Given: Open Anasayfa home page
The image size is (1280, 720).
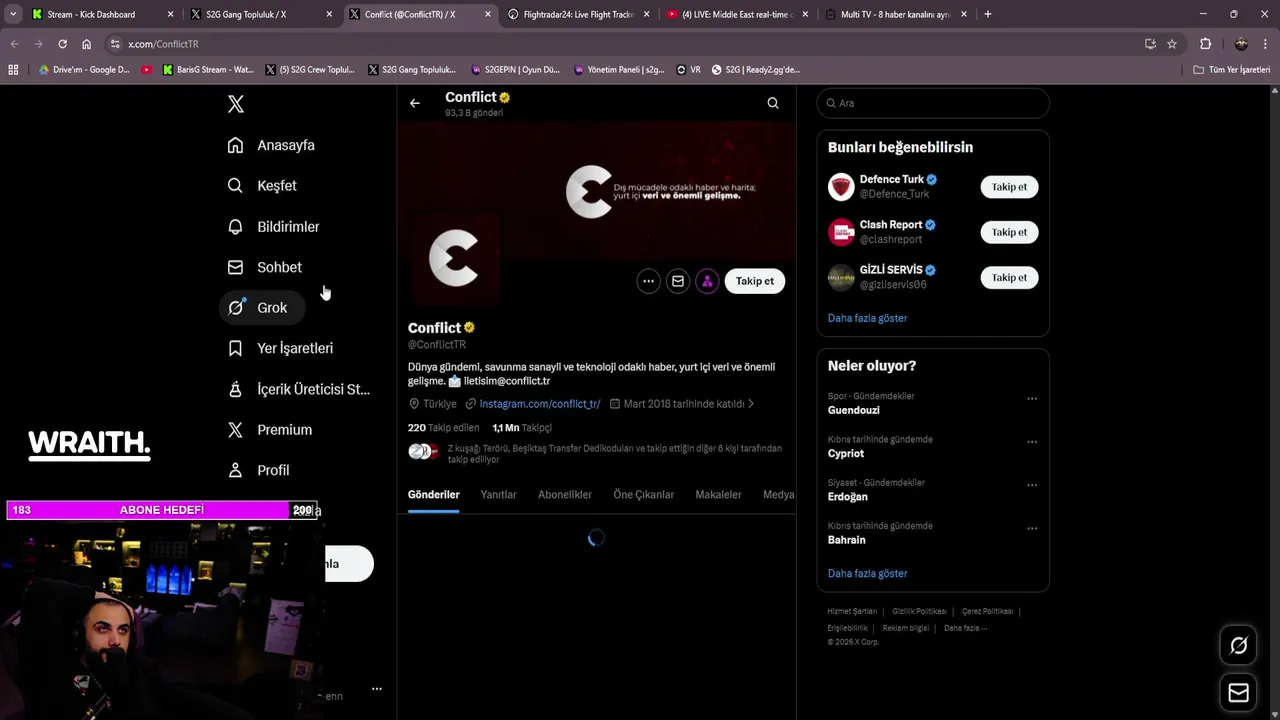Looking at the screenshot, I should 271,145.
